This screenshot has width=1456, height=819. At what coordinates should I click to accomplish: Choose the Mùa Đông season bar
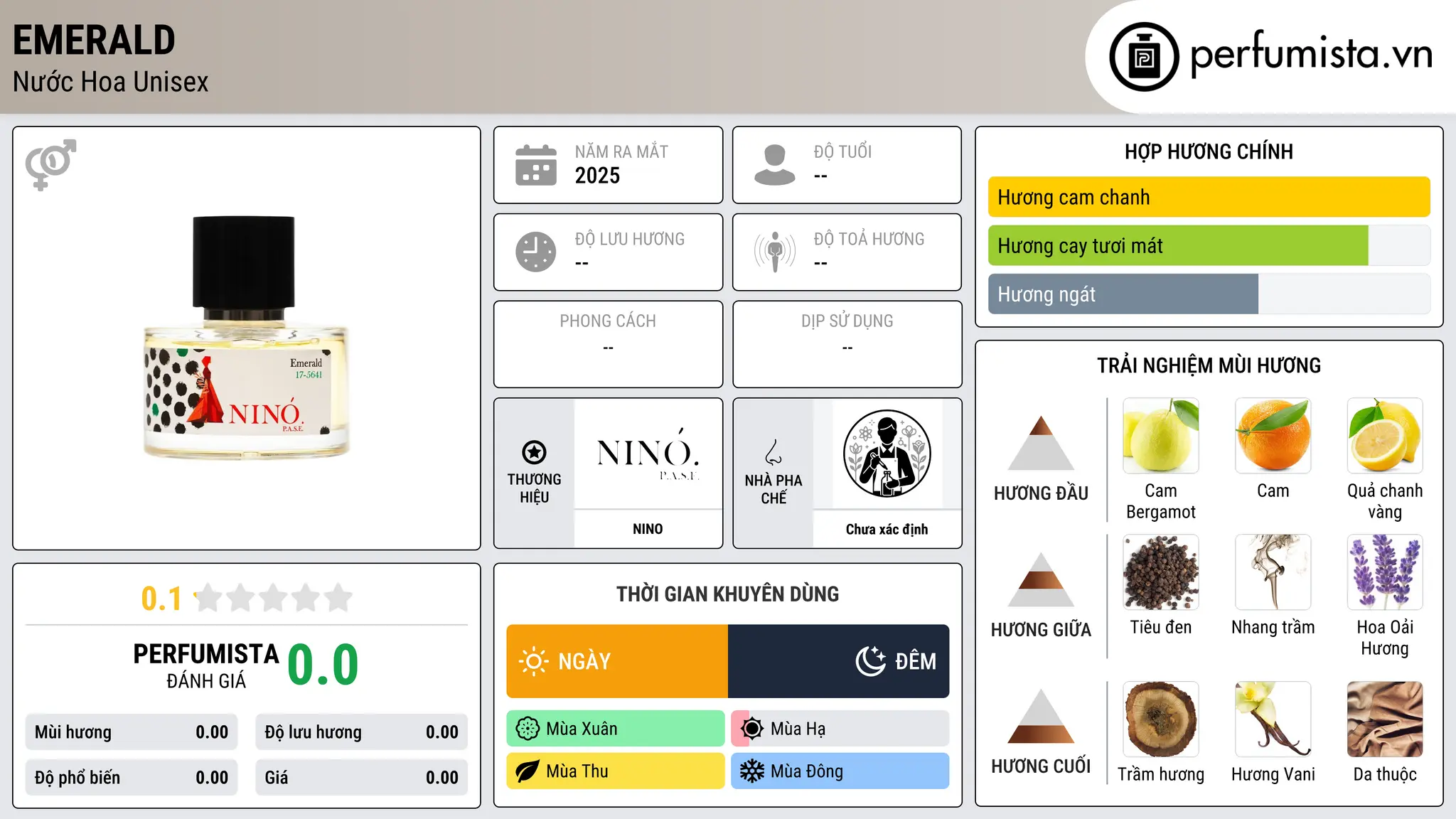click(840, 771)
